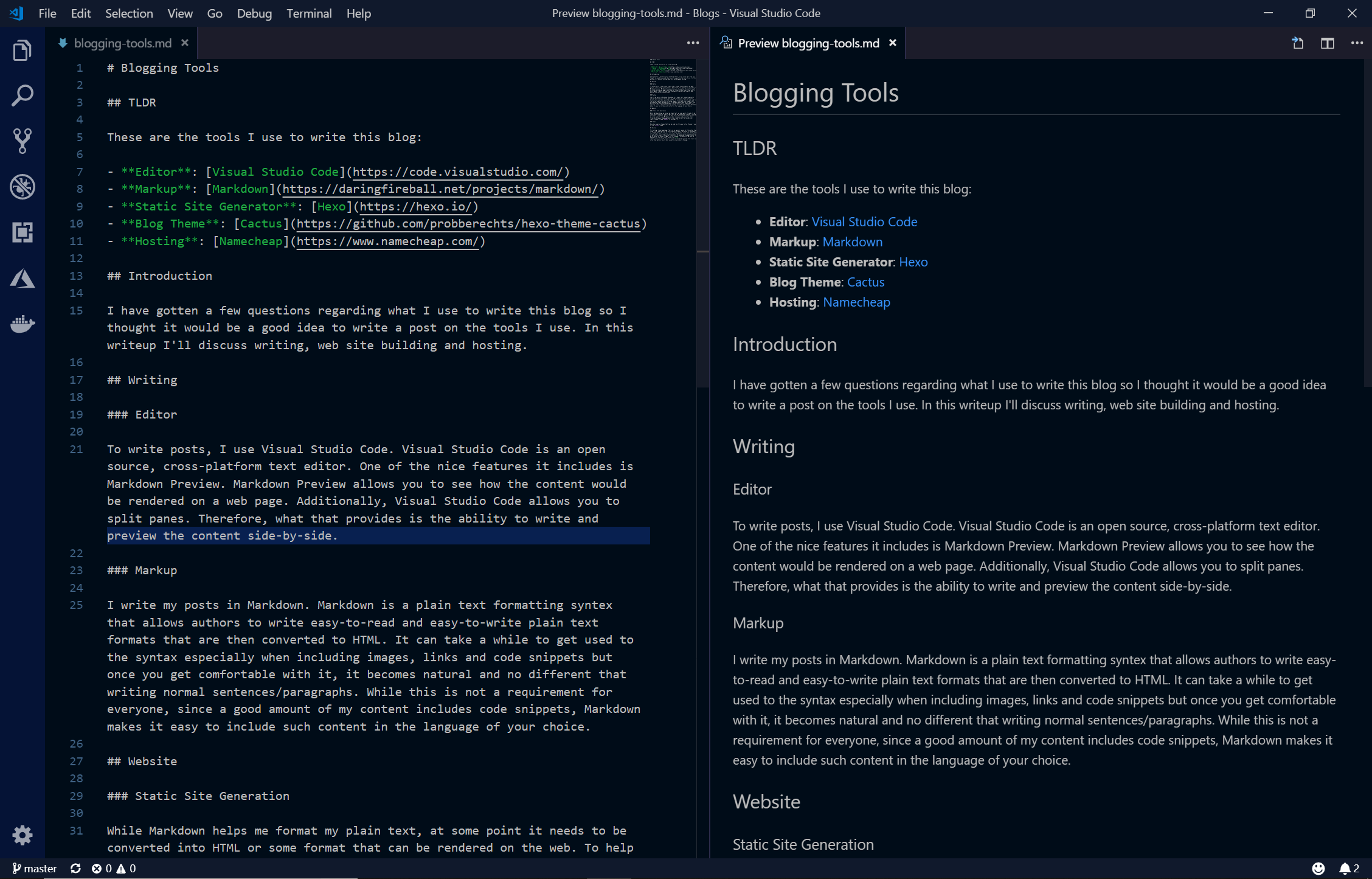
Task: Open the Source Control view
Action: point(23,141)
